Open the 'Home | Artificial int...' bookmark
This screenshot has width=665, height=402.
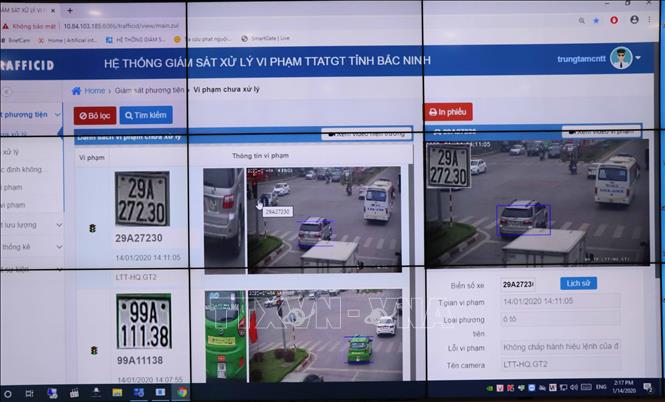(67, 40)
